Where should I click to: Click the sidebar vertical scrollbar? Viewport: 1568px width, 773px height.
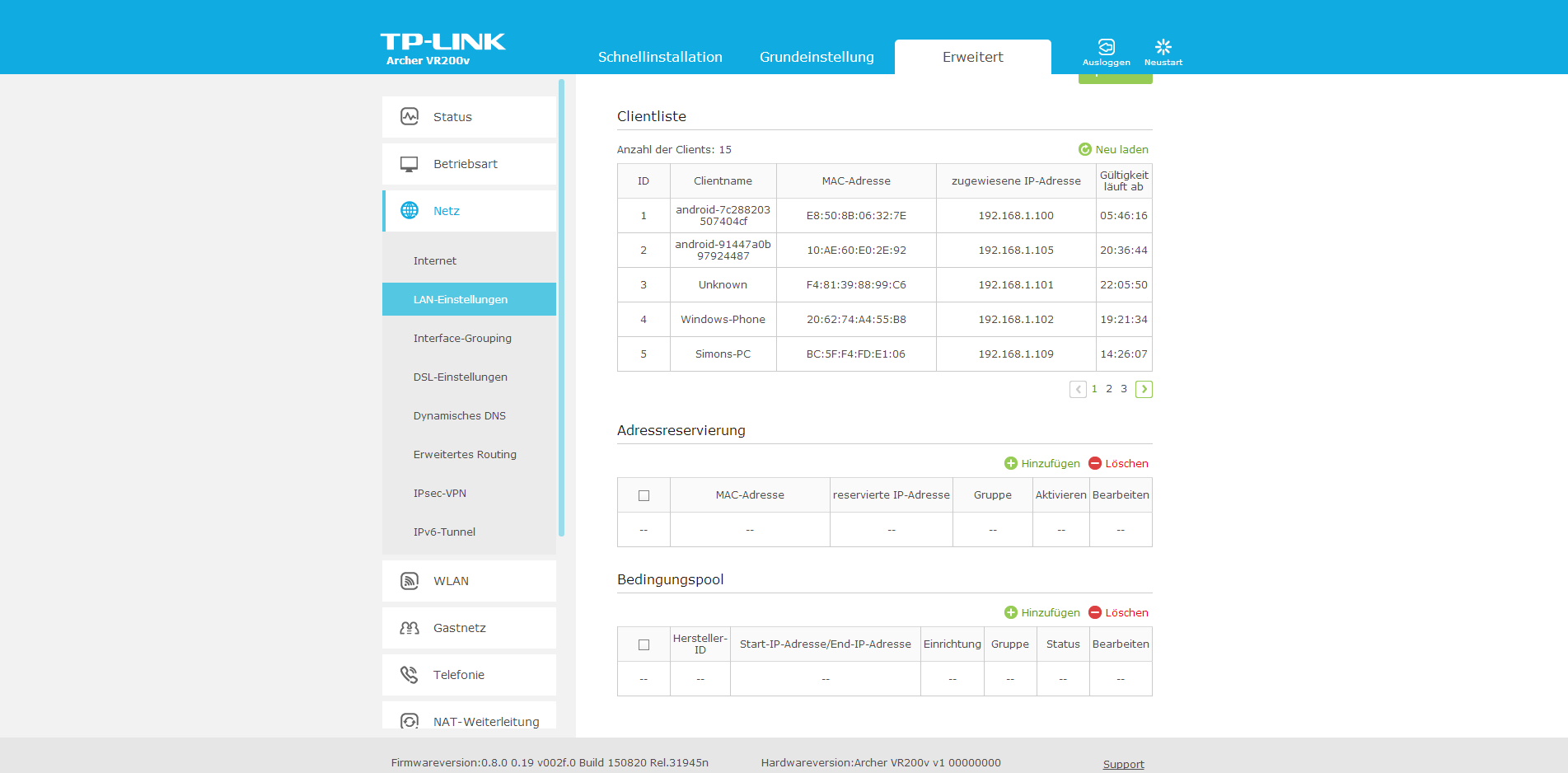561,307
